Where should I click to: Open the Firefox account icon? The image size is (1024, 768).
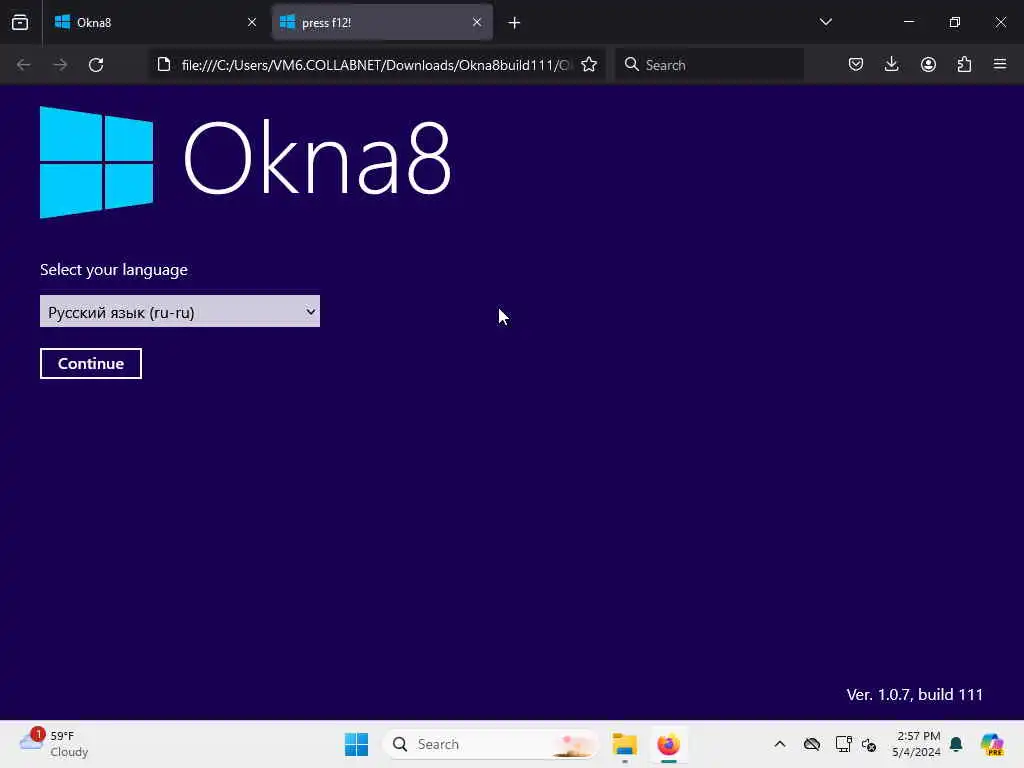tap(928, 64)
